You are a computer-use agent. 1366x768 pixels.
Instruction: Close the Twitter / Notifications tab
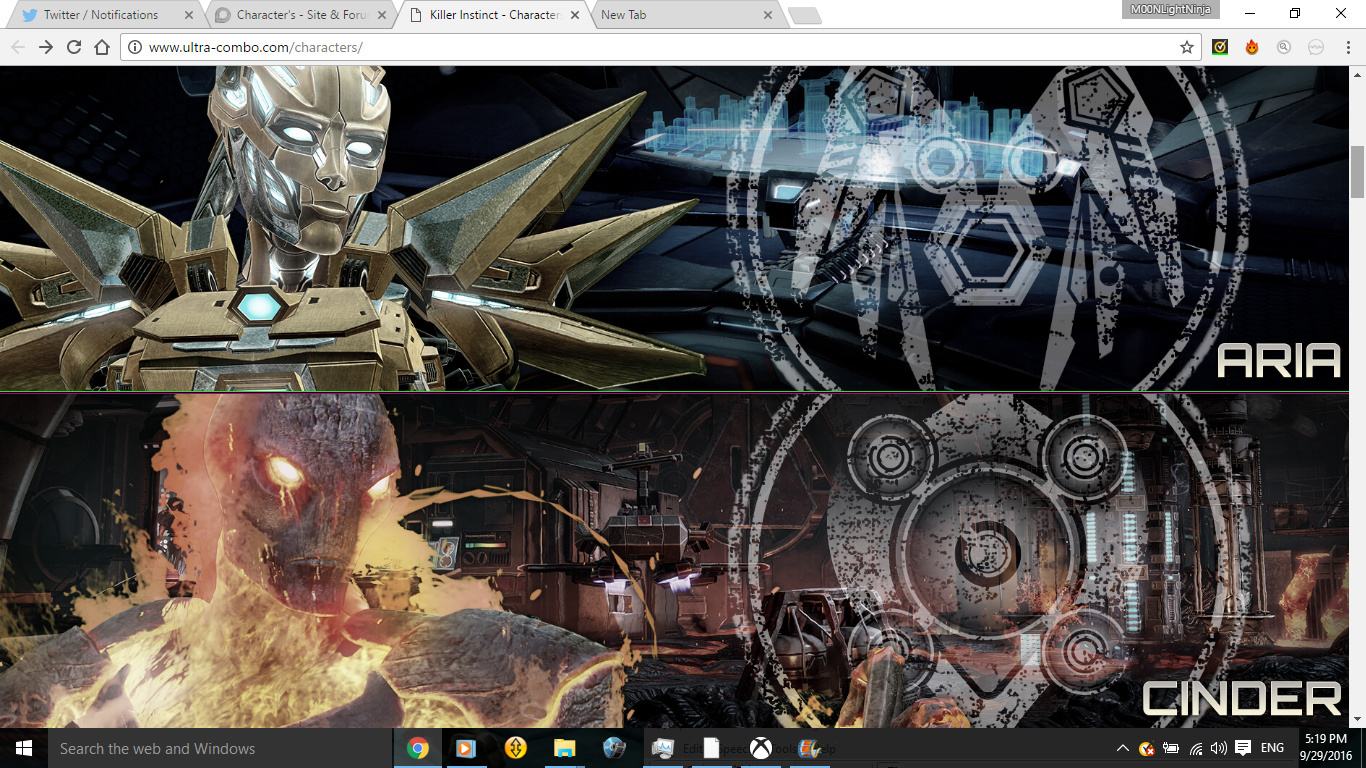coord(189,15)
